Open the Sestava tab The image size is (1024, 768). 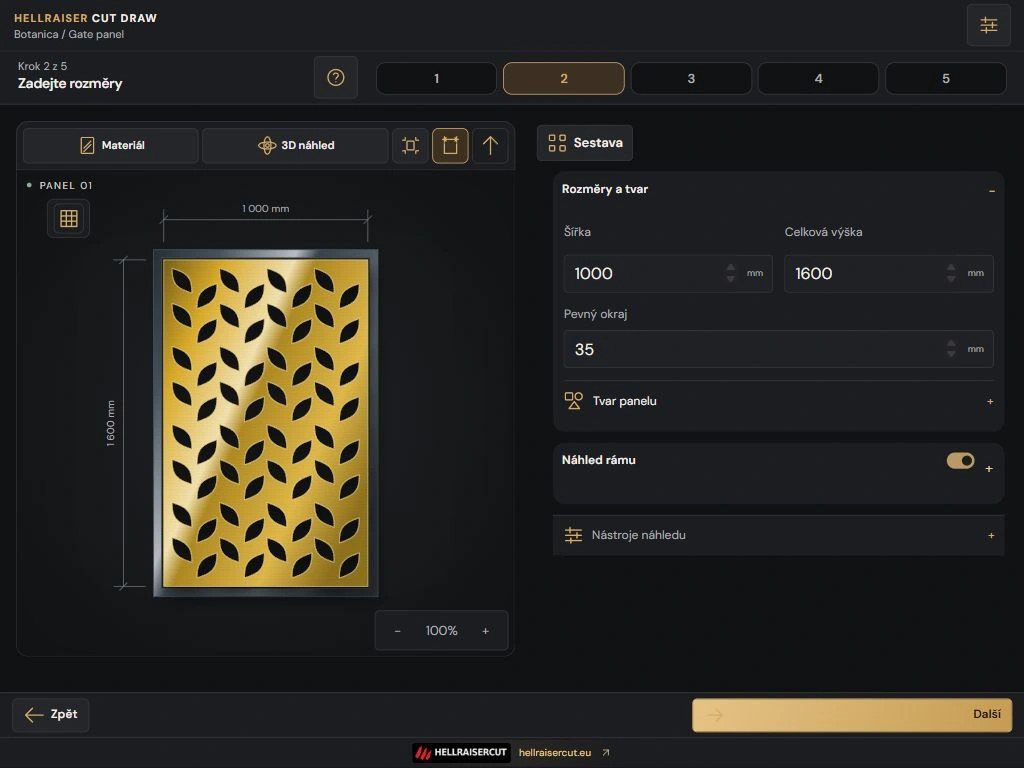point(585,143)
